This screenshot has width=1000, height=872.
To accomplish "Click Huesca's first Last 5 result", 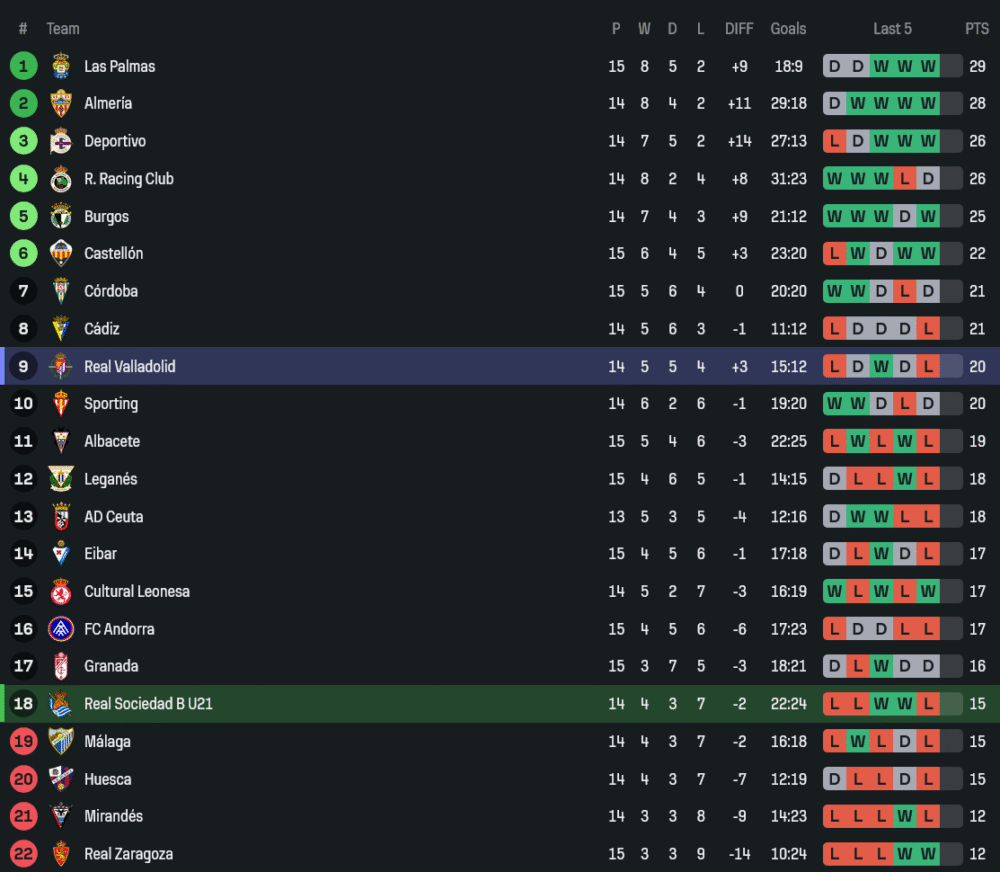I will 834,779.
